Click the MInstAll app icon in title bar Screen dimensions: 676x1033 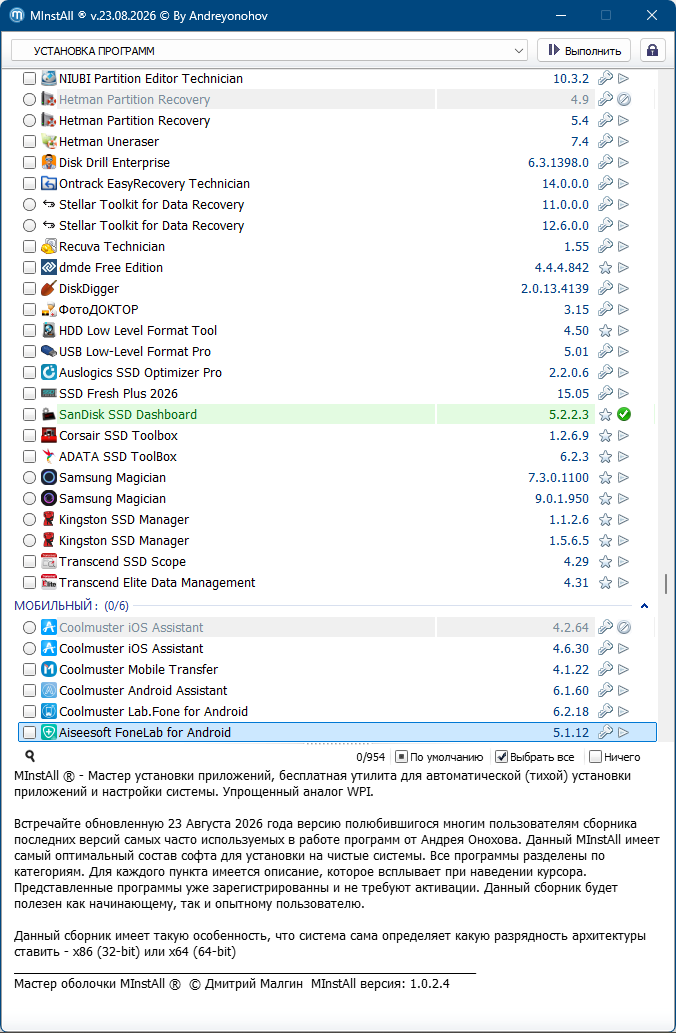click(x=17, y=15)
